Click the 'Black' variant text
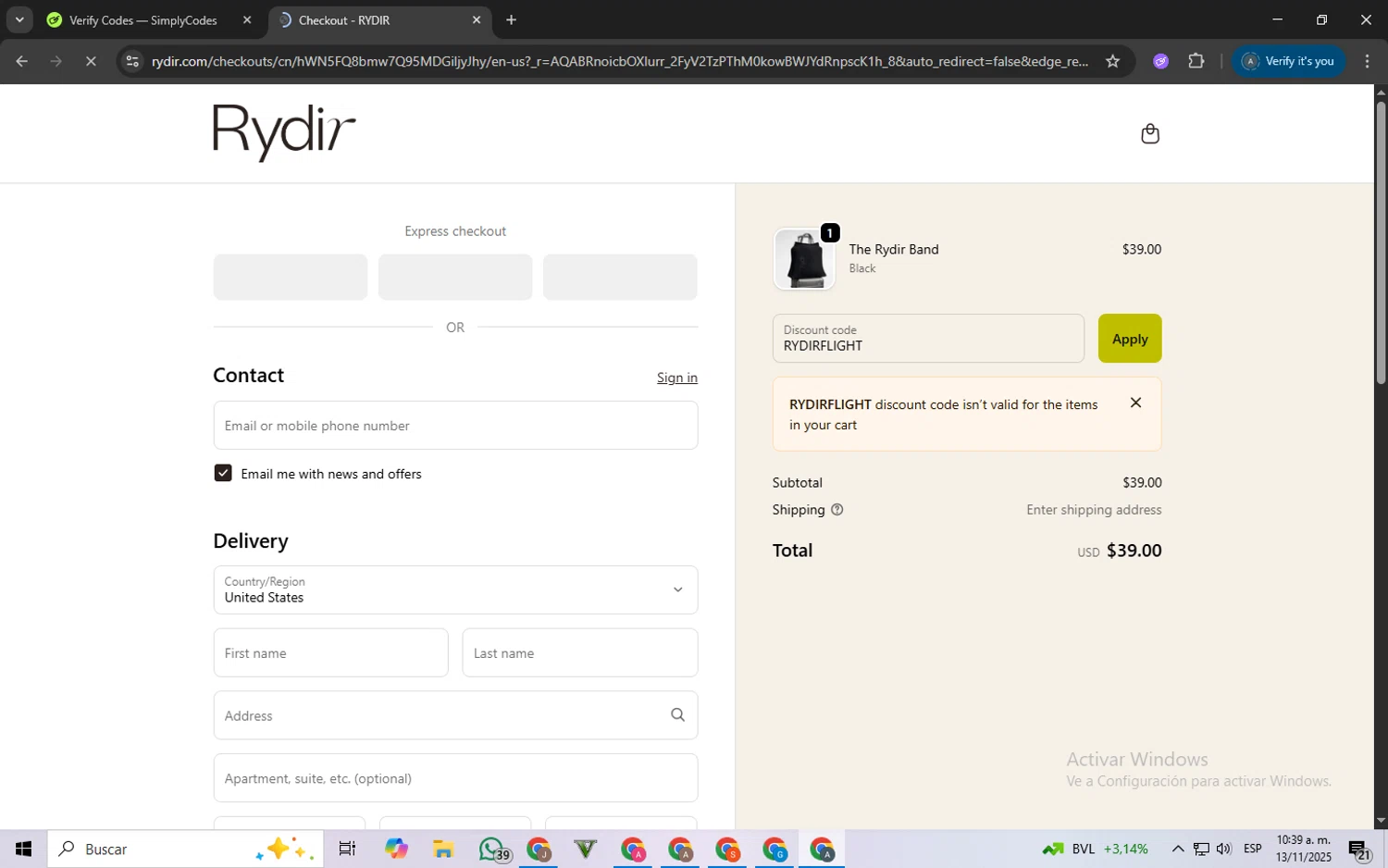Viewport: 1388px width, 868px height. 862,268
